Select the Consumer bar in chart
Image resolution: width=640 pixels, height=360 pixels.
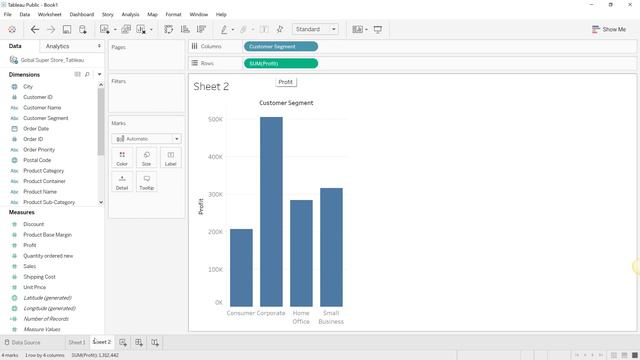pos(241,267)
